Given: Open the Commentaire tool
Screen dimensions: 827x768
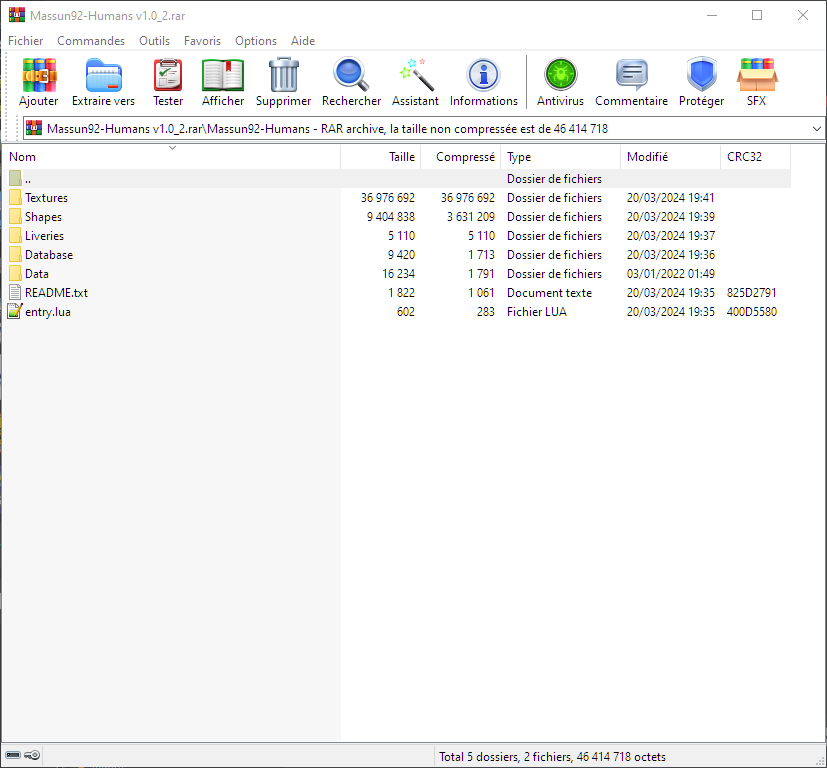Looking at the screenshot, I should [631, 75].
